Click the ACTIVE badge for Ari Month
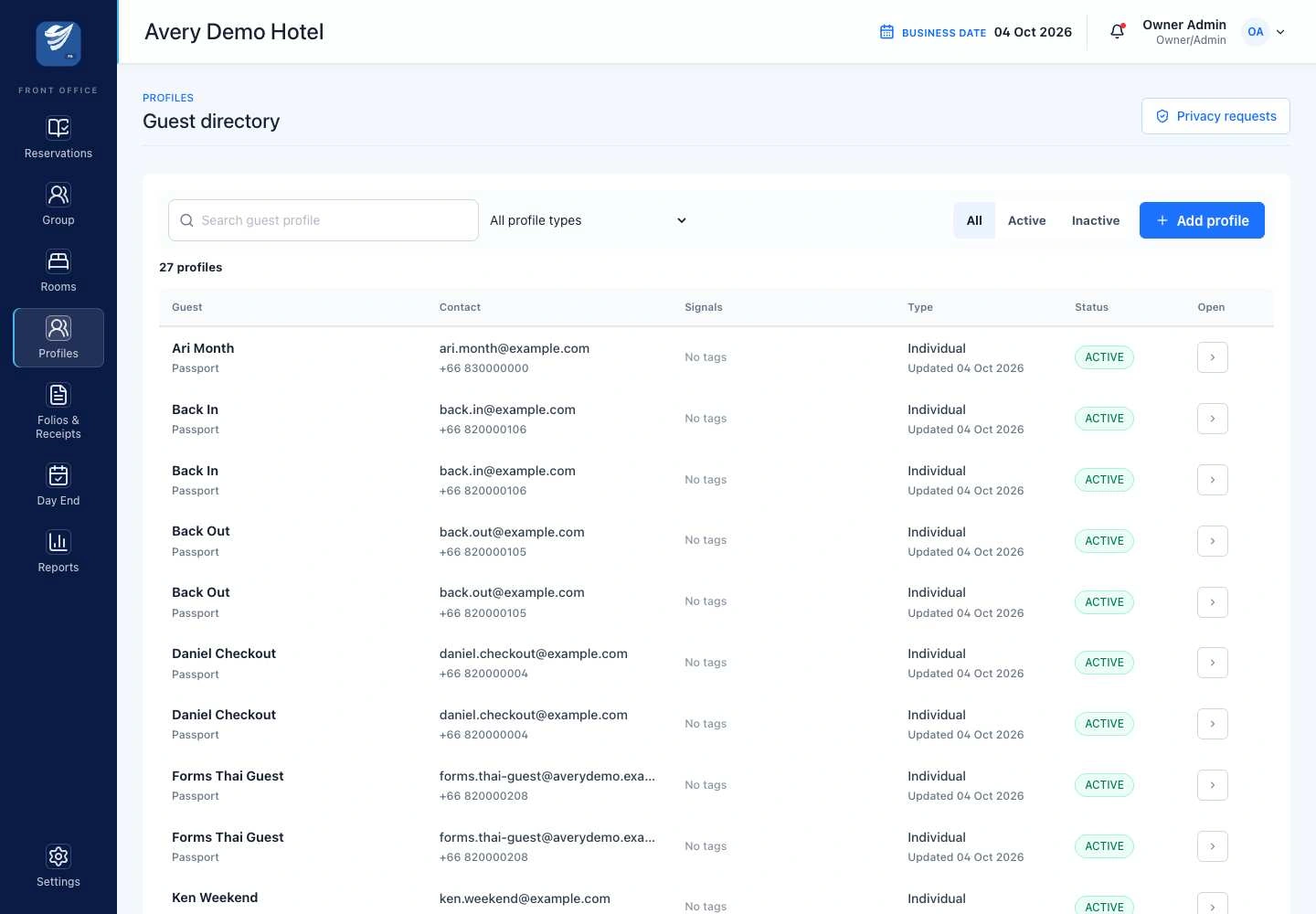This screenshot has height=914, width=1316. pos(1104,357)
